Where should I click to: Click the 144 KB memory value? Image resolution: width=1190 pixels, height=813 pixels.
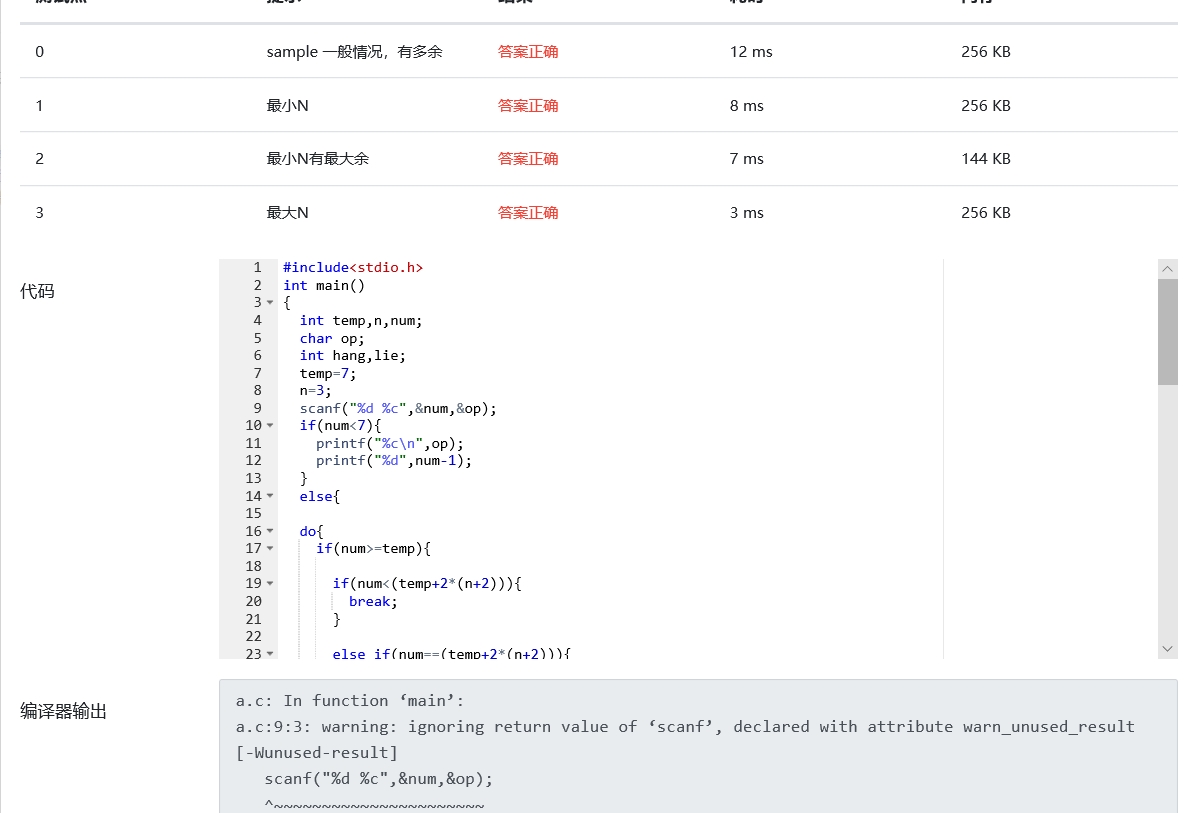pyautogui.click(x=985, y=159)
